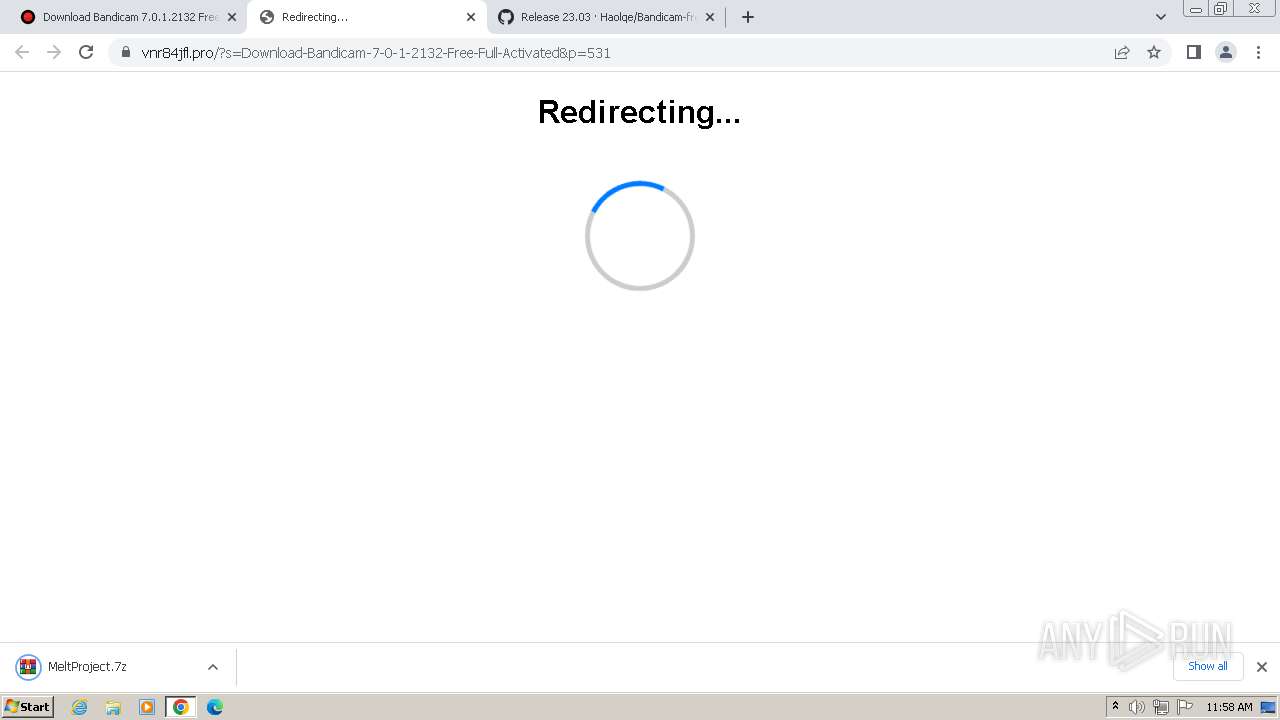The width and height of the screenshot is (1280, 720).
Task: Close the Redirecting tab
Action: (x=471, y=17)
